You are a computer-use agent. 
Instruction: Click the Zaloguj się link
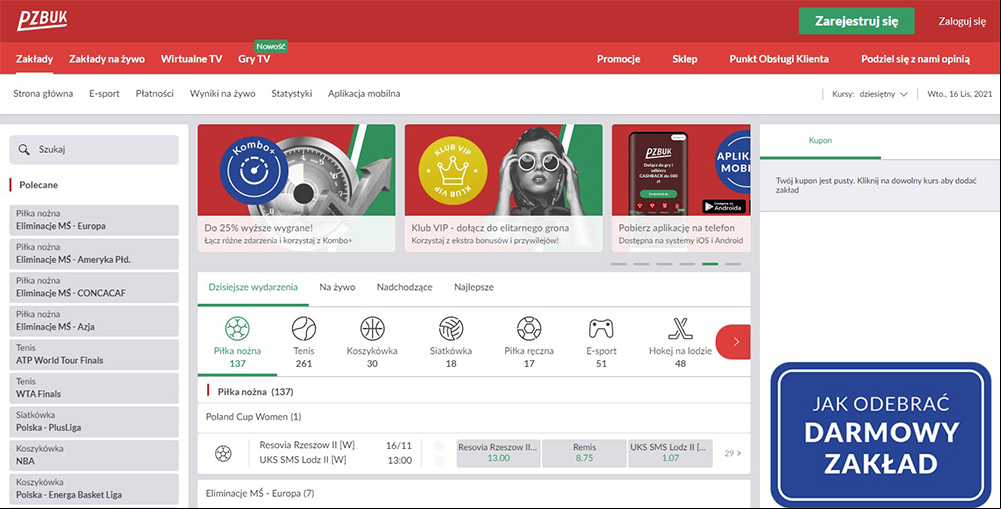pos(962,21)
